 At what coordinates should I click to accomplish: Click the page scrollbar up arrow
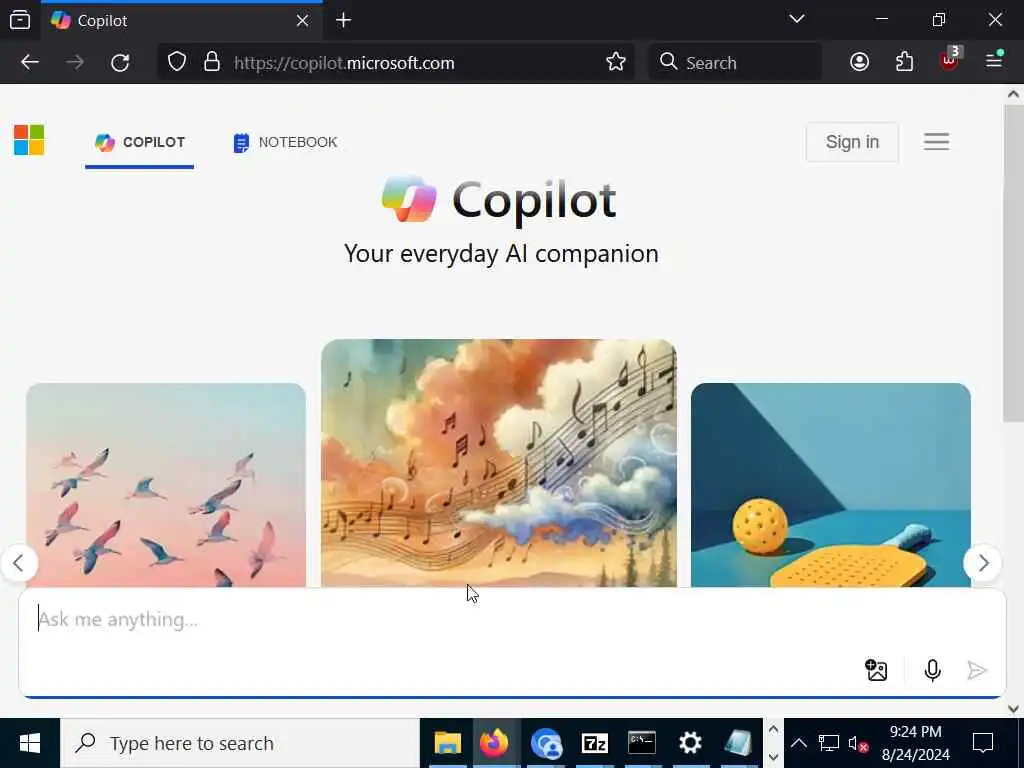pos(1013,94)
